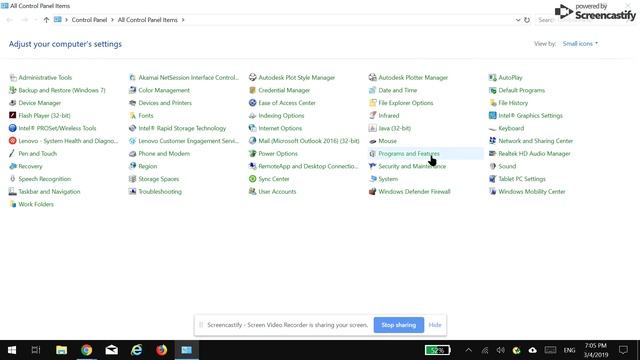Click the Windows Mobility Center icon
This screenshot has width=640, height=360.
pyautogui.click(x=492, y=191)
